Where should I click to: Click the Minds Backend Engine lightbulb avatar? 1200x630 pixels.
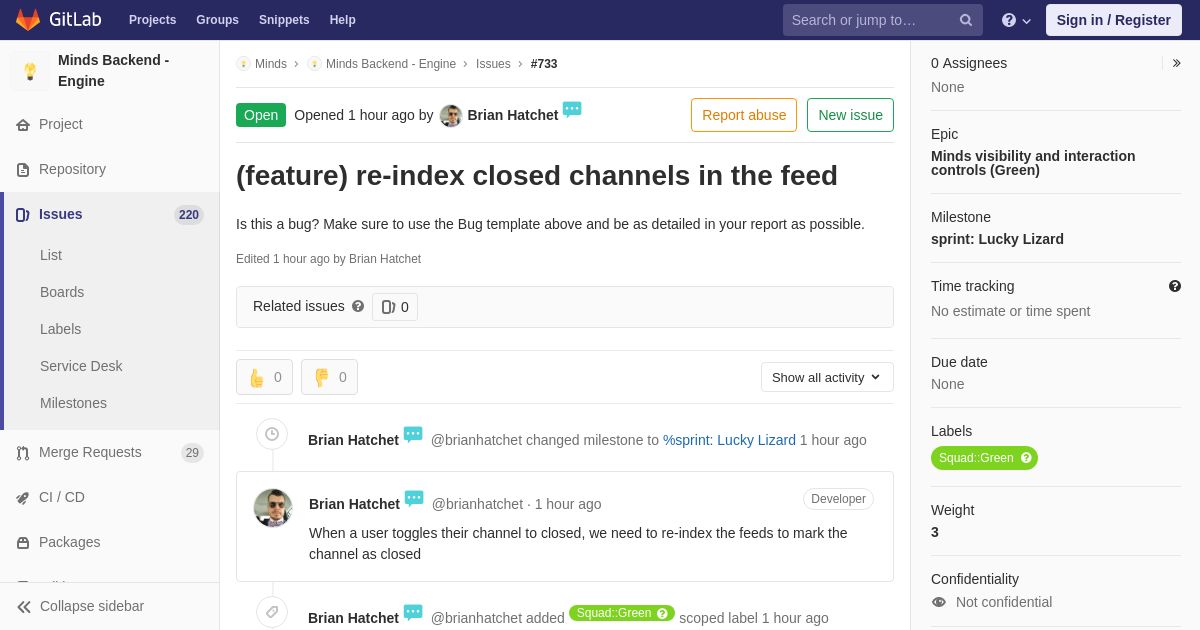pos(30,71)
